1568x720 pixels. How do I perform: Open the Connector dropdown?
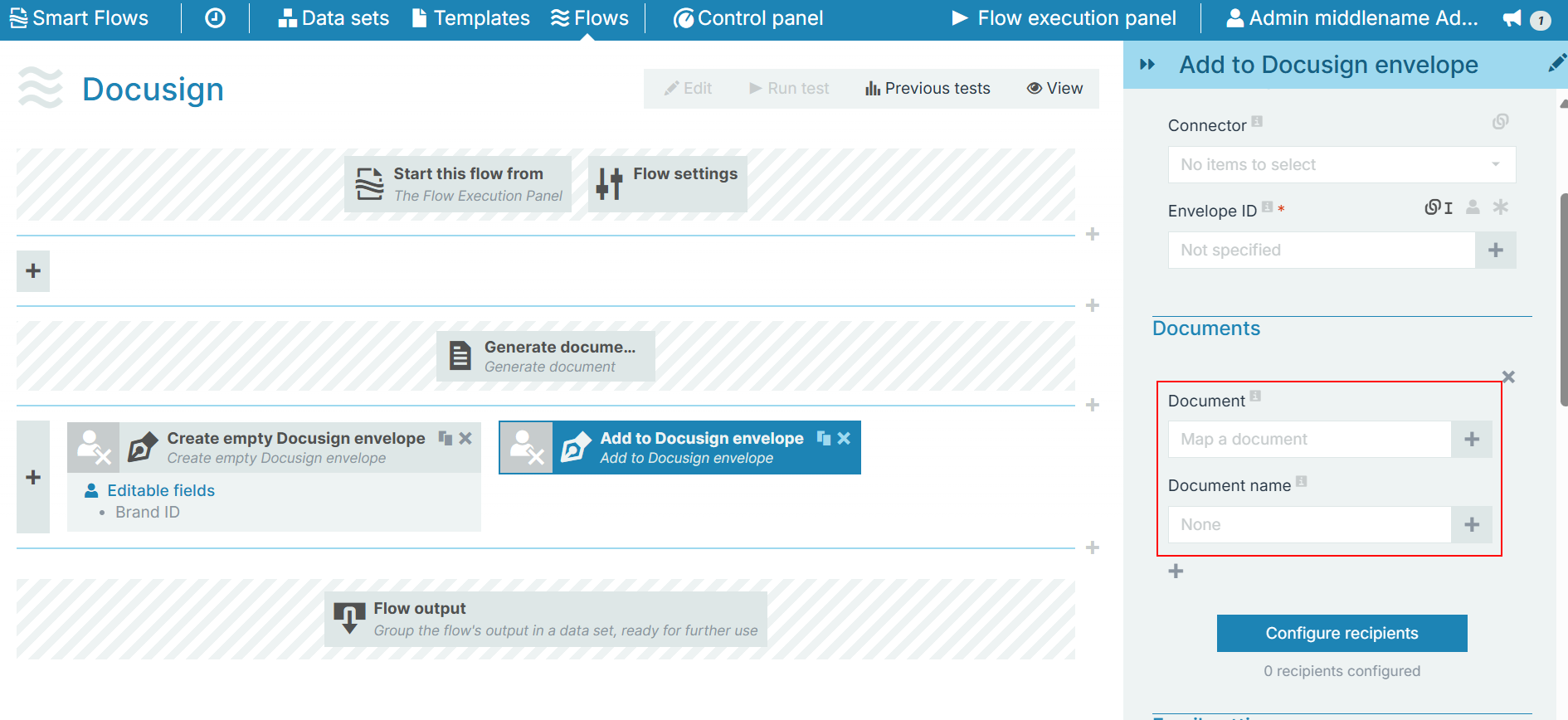pos(1341,165)
